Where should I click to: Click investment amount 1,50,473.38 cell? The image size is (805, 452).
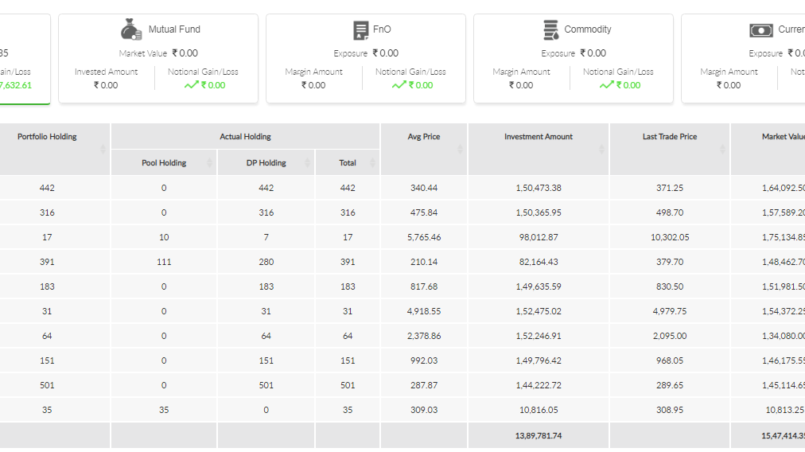[539, 188]
